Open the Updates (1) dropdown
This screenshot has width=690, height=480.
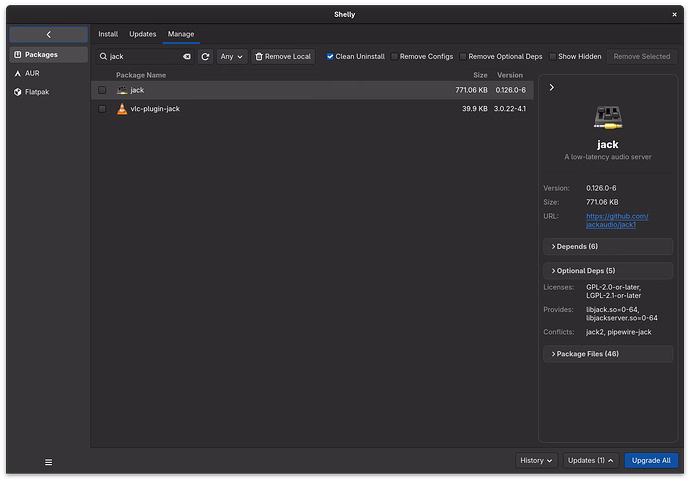(591, 460)
